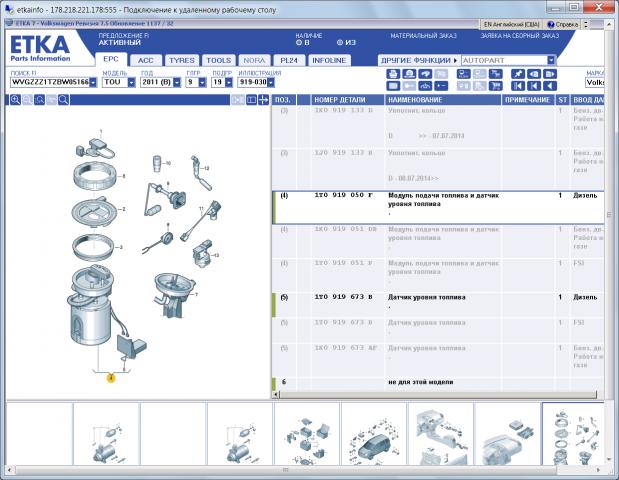Image resolution: width=619 pixels, height=480 pixels.
Task: Click ЗАЯВКА НА СБОРНЫЙ ЗАКАЗ
Action: 520,36
